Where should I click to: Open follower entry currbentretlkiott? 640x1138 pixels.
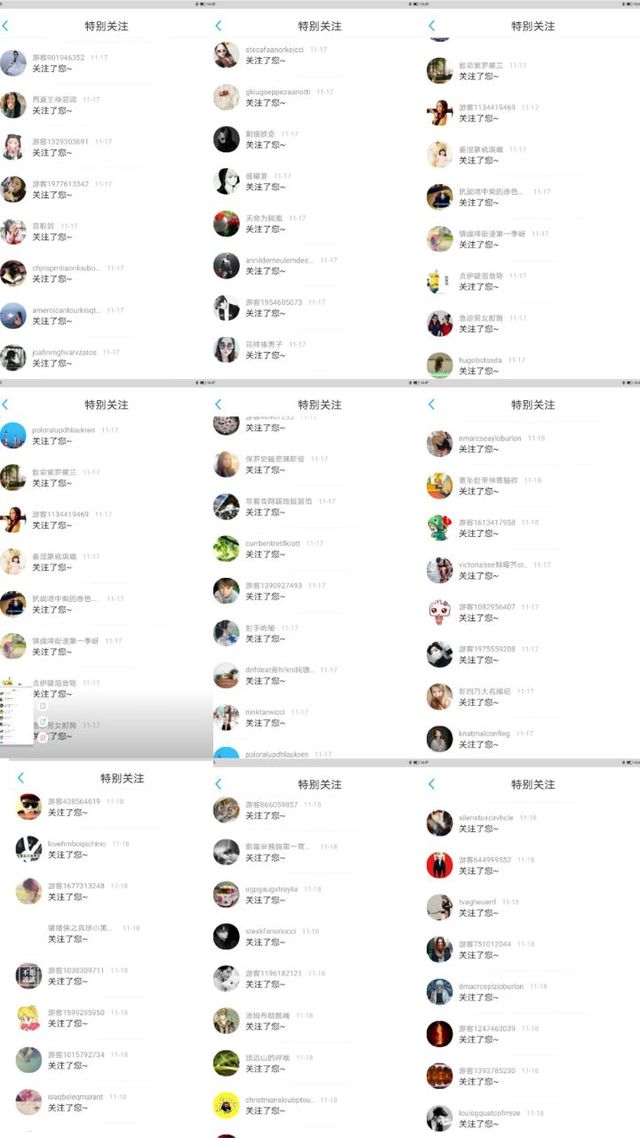(319, 549)
